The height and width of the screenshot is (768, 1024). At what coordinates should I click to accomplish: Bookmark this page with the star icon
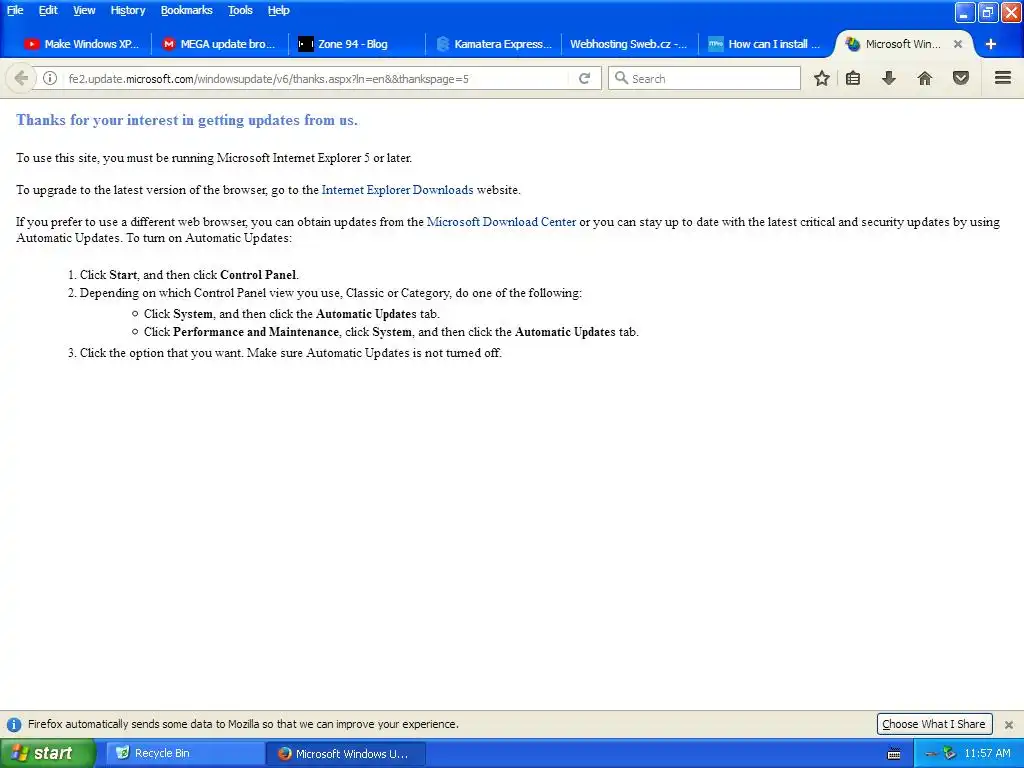click(x=822, y=78)
